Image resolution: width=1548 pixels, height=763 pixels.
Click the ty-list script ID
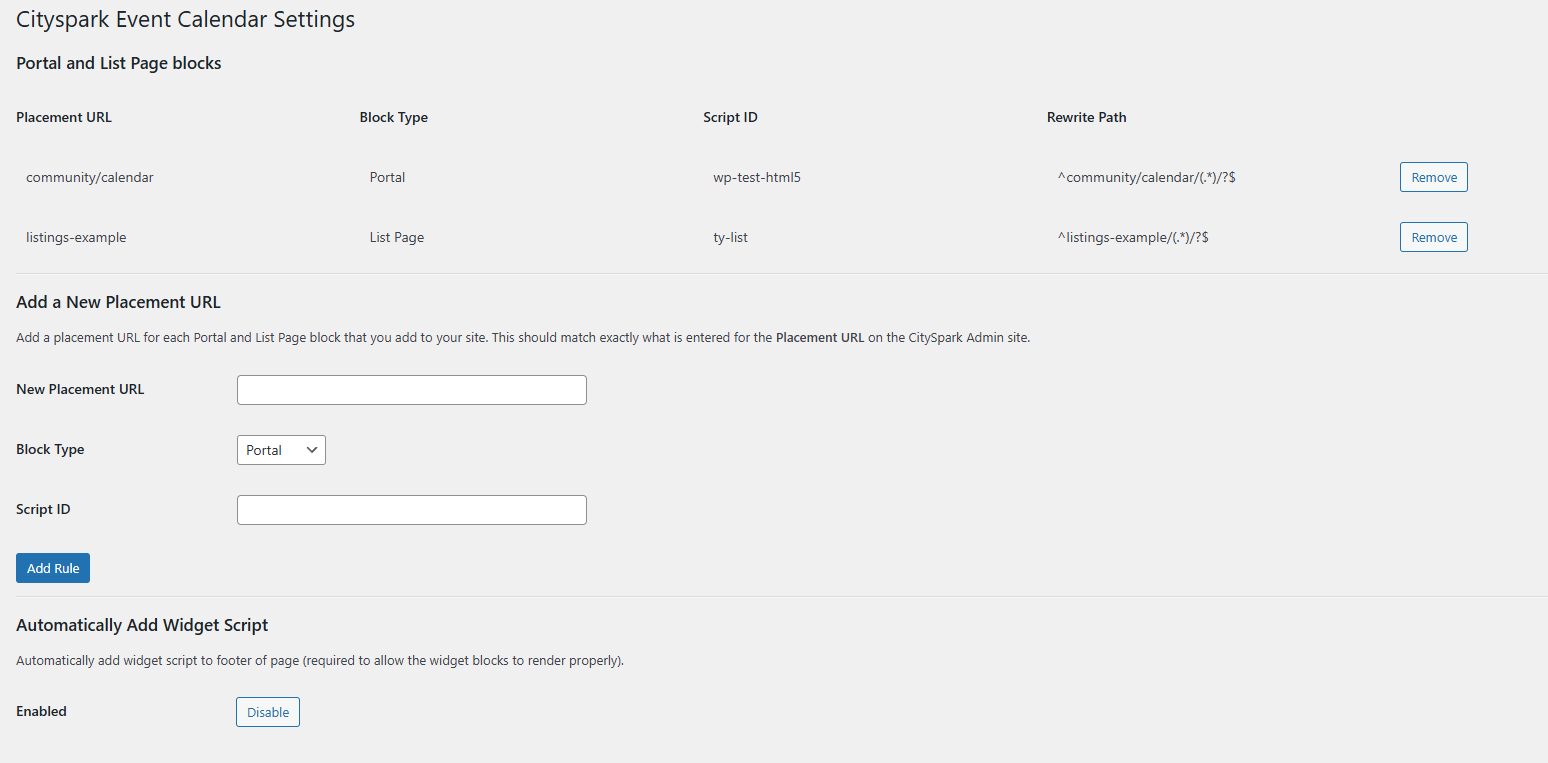click(731, 237)
